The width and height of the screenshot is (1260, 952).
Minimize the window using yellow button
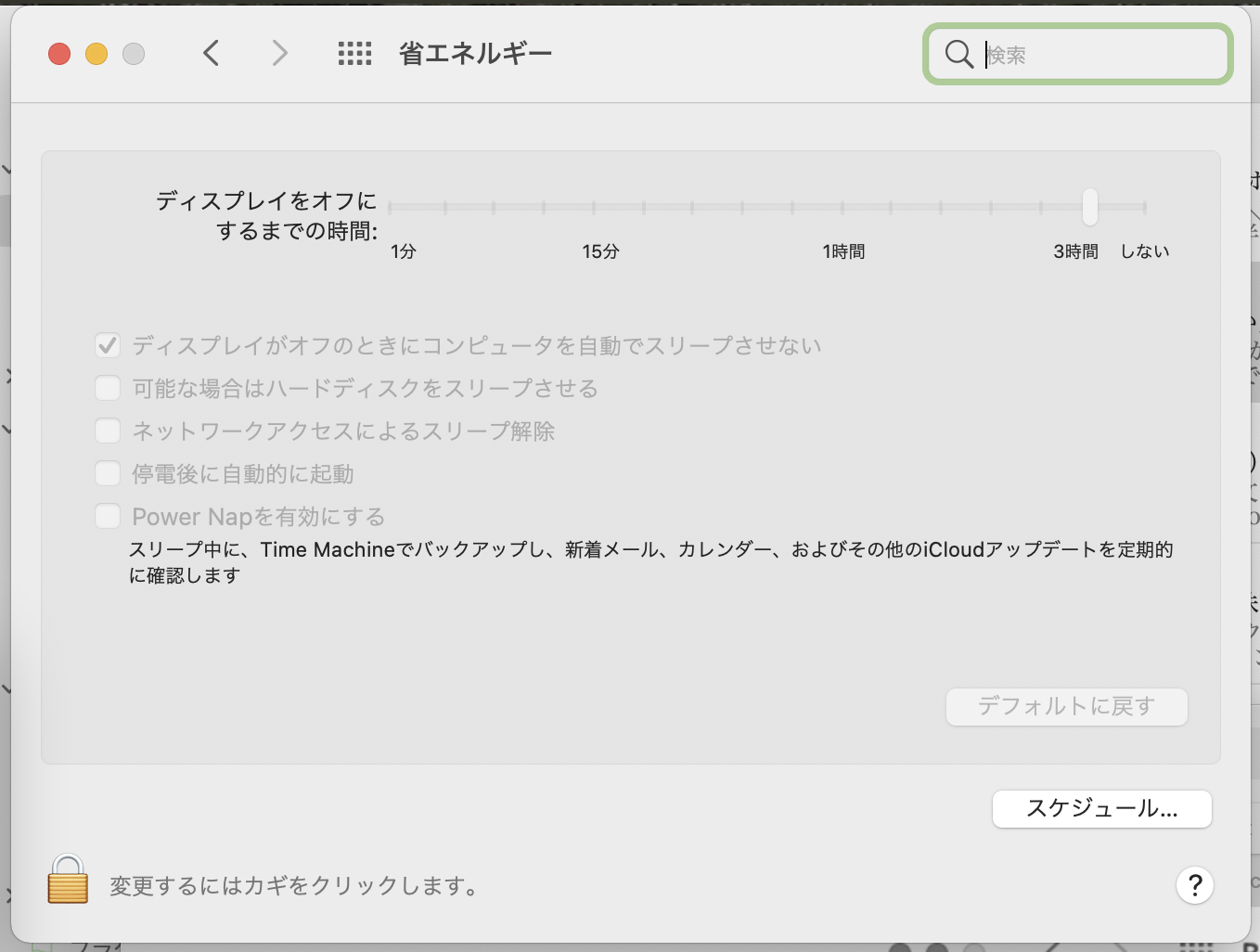pyautogui.click(x=96, y=55)
